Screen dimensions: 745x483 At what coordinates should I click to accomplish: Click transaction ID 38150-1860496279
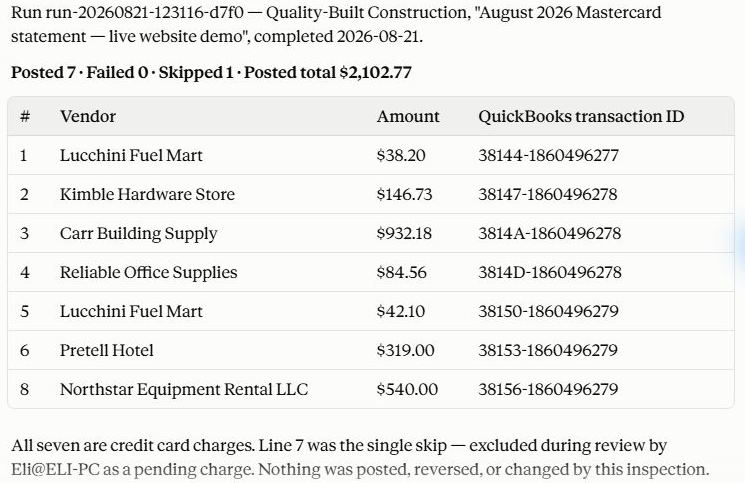(x=548, y=311)
